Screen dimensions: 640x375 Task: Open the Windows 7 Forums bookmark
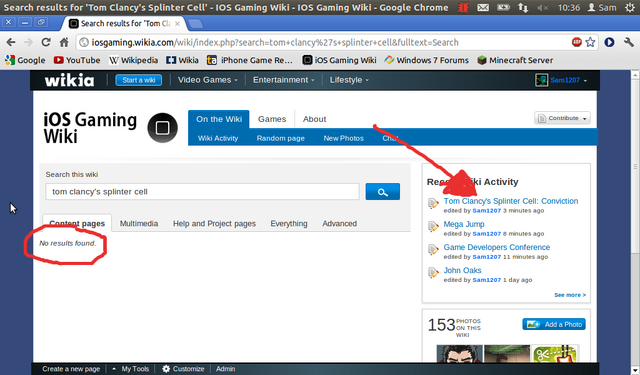(x=427, y=60)
